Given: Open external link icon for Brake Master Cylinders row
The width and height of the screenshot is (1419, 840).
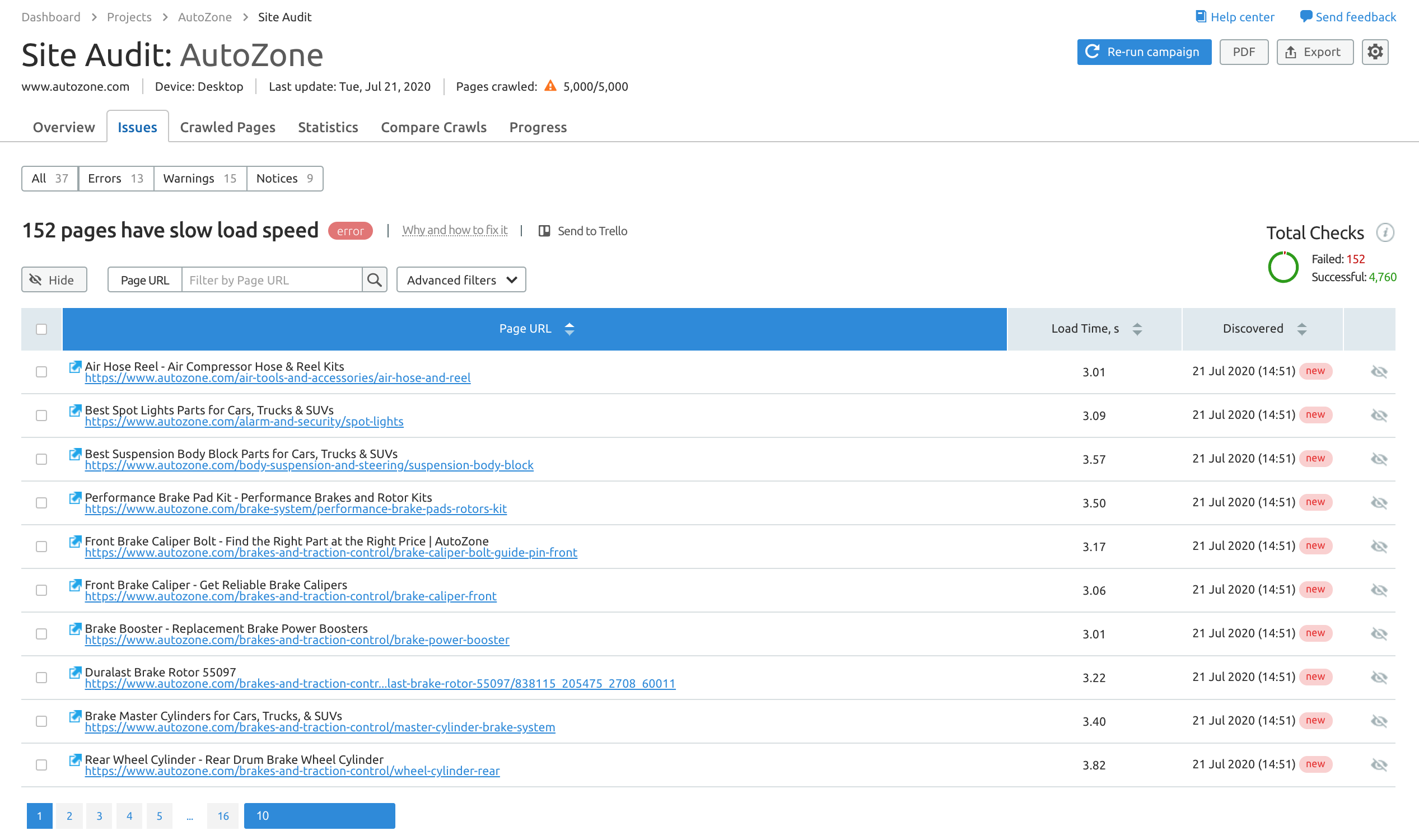Looking at the screenshot, I should pos(74,716).
